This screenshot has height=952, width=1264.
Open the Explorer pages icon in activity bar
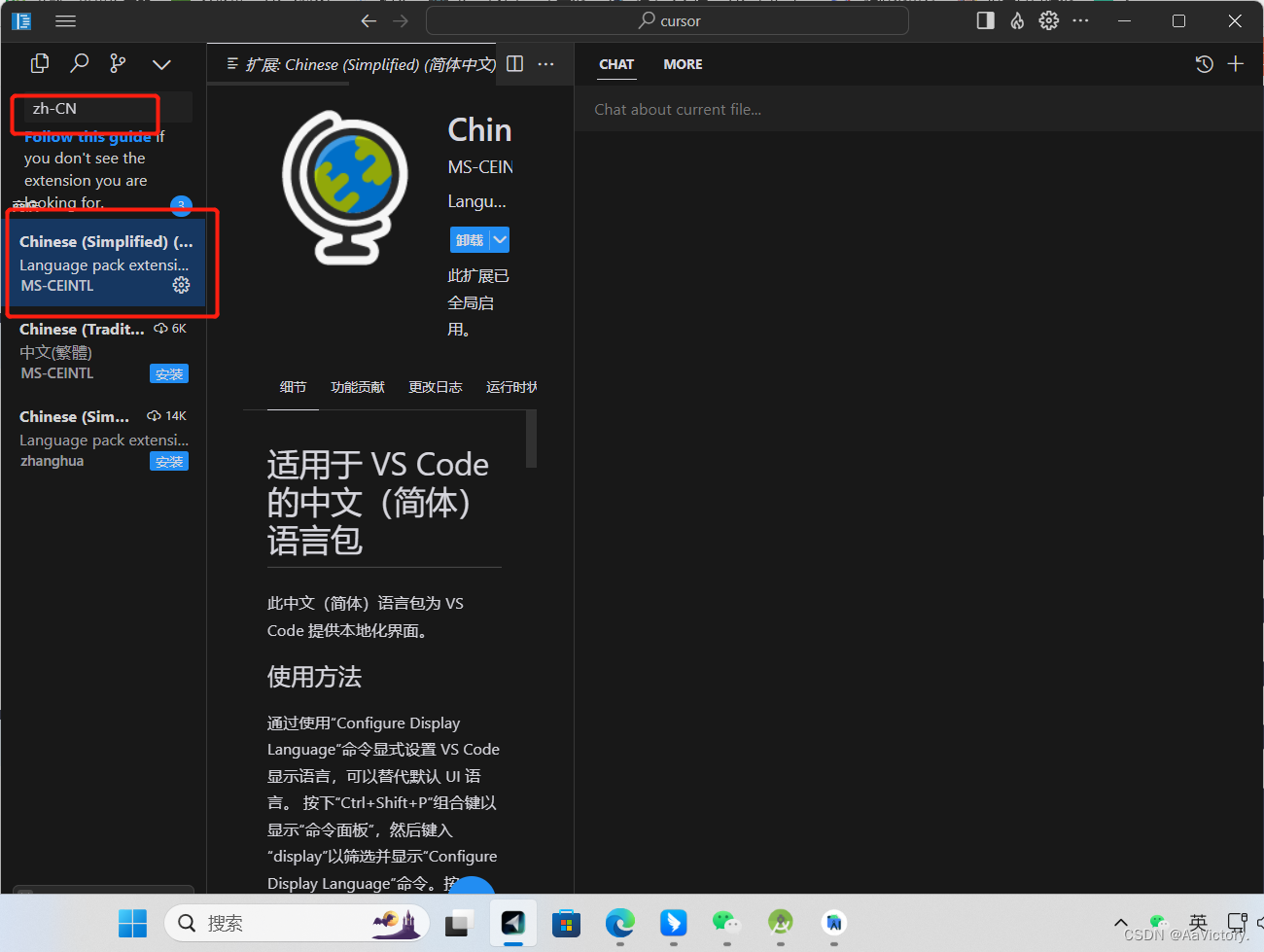pos(40,62)
